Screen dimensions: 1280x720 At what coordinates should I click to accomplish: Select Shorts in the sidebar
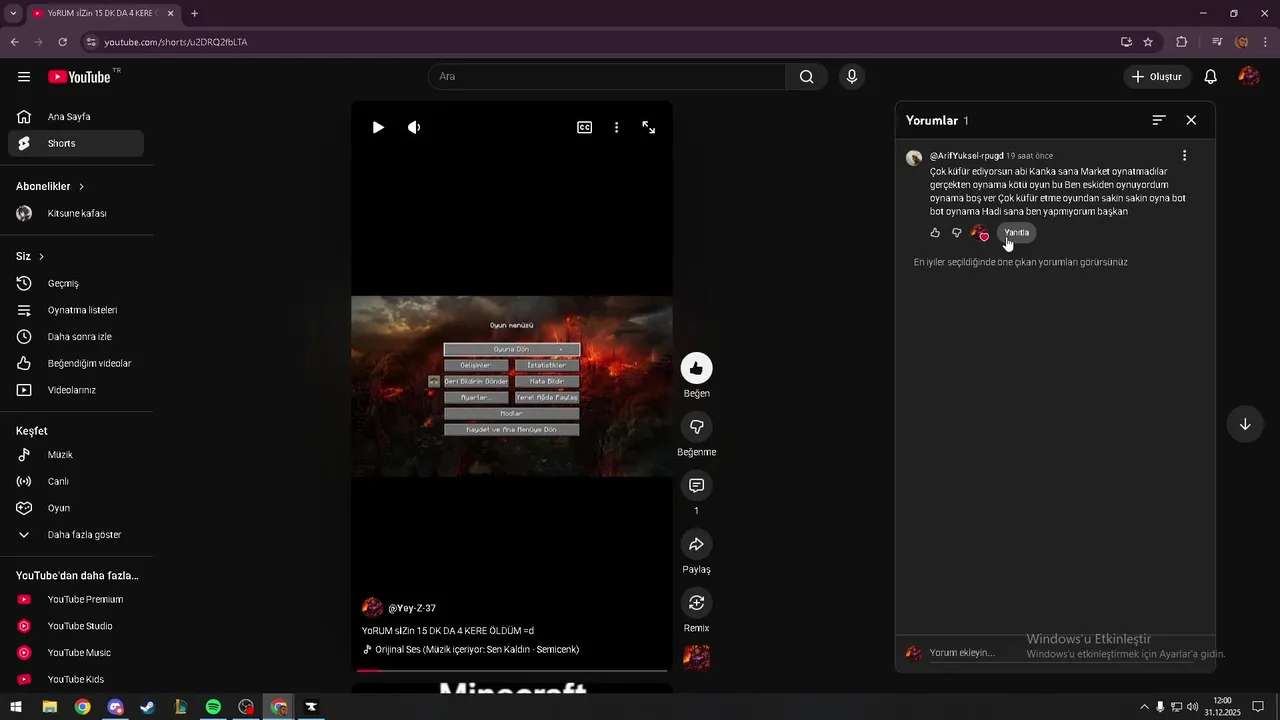click(x=76, y=143)
